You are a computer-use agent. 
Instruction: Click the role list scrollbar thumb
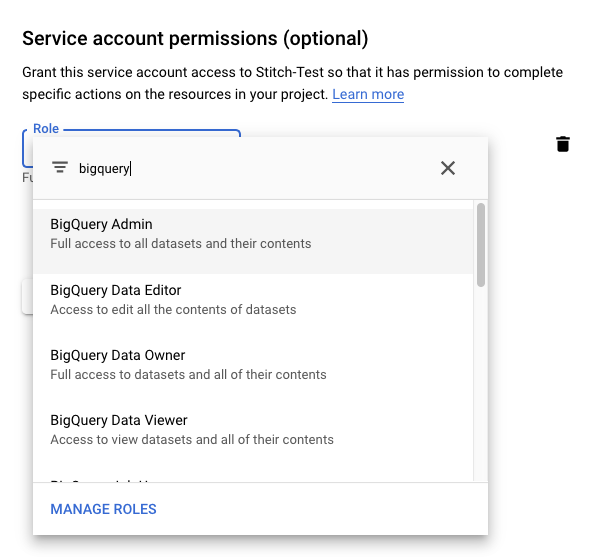(x=481, y=245)
